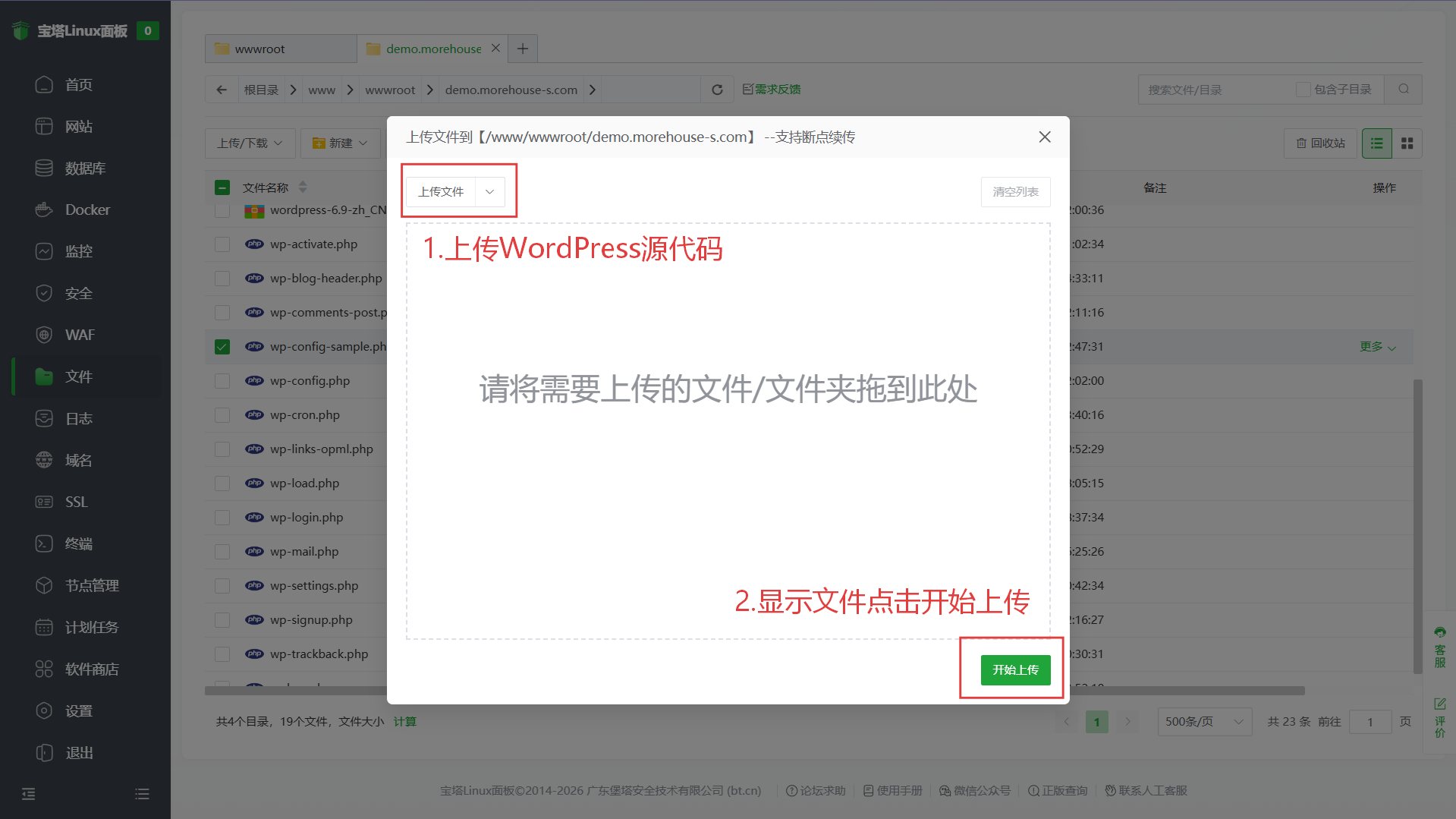Open the 回收站 recycle bin
The width and height of the screenshot is (1456, 819).
coord(1319,143)
